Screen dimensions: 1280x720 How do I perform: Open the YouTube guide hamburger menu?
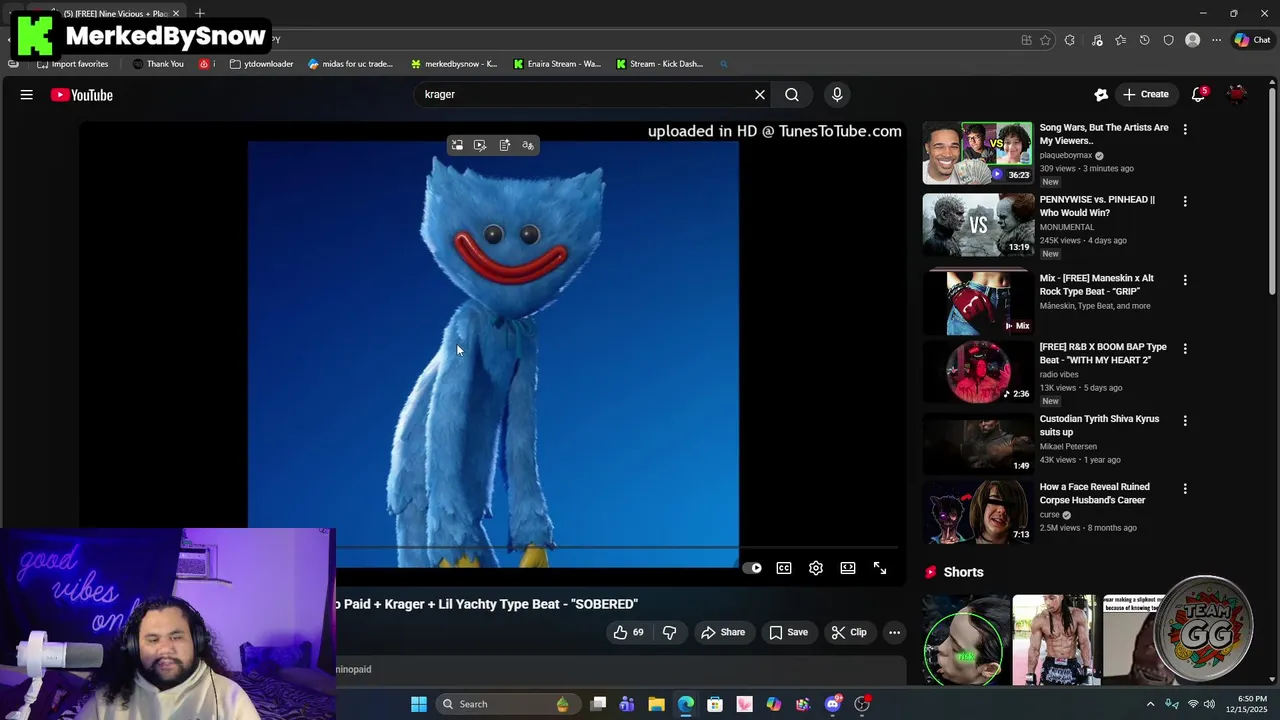coord(27,95)
